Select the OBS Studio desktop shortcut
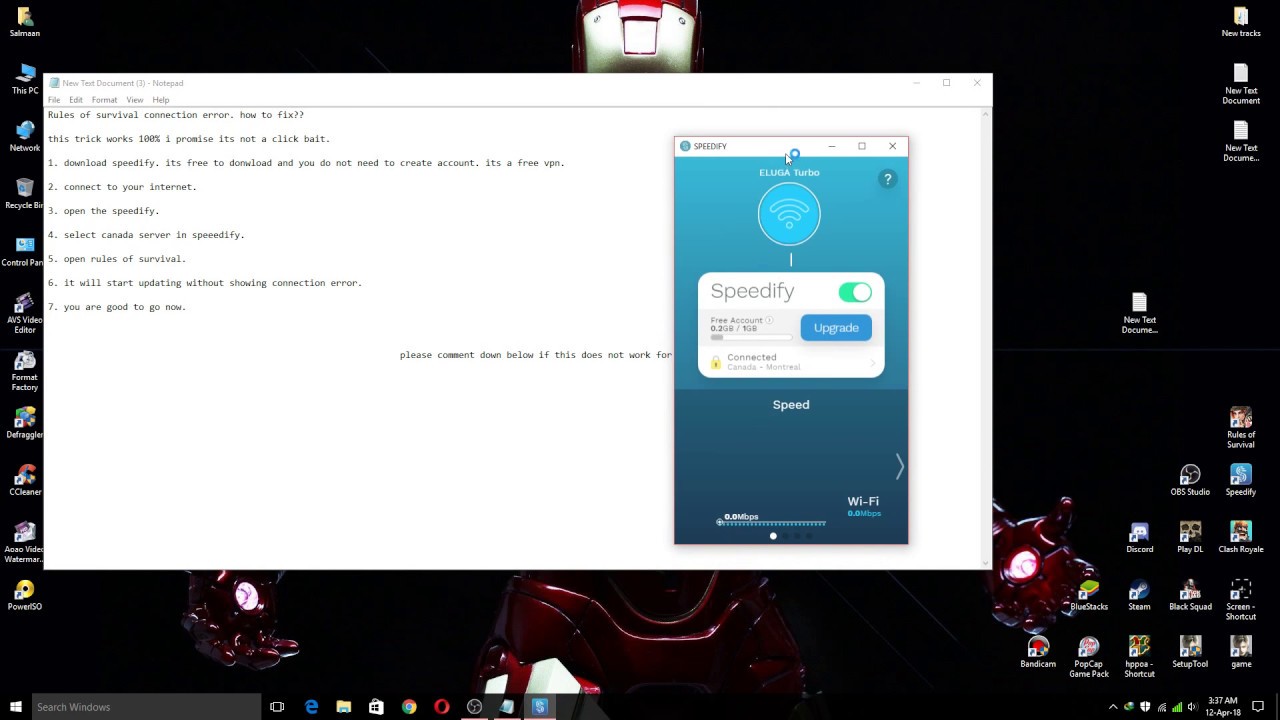This screenshot has height=720, width=1280. pos(1190,481)
